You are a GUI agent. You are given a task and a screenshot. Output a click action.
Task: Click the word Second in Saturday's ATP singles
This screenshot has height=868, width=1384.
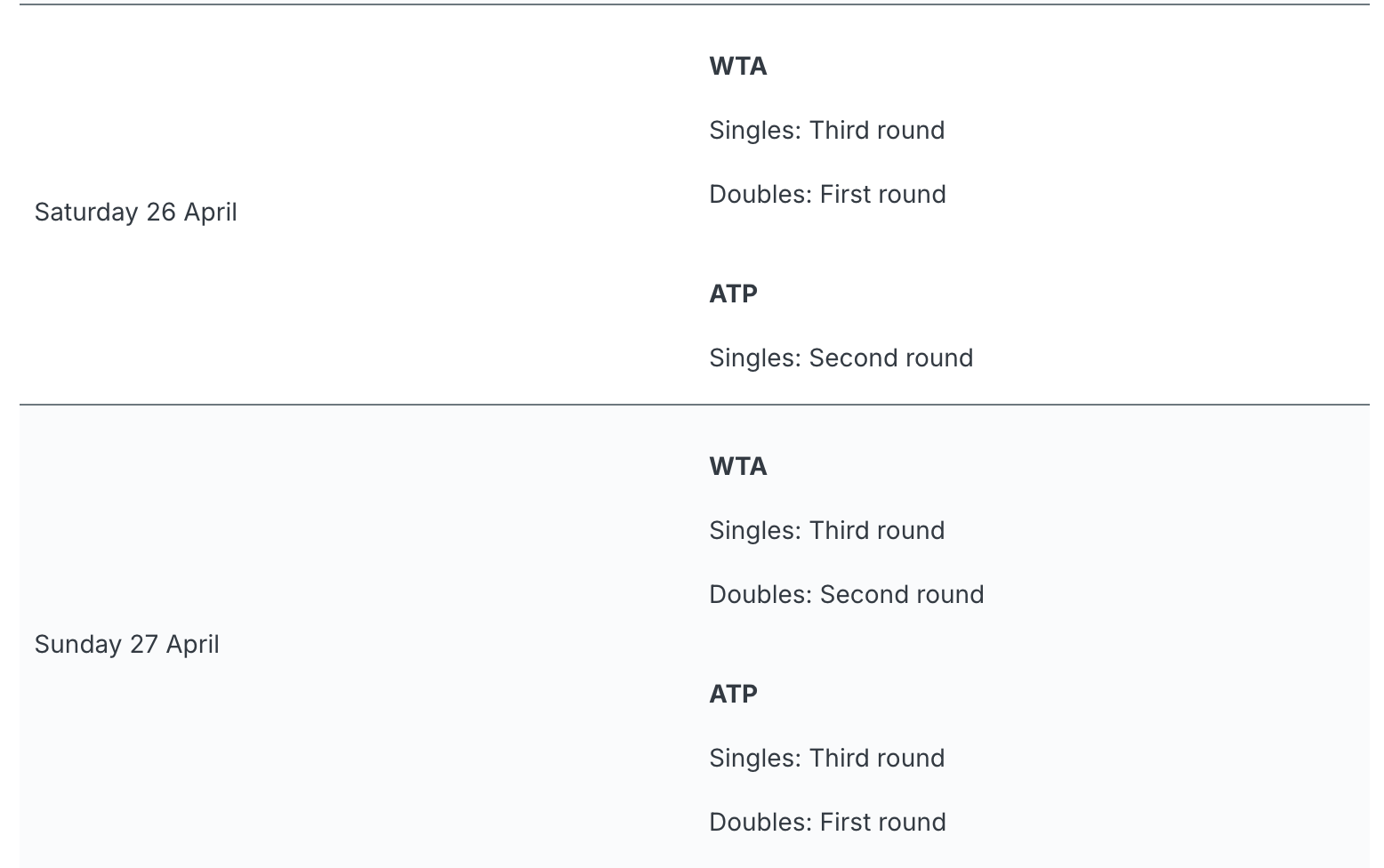pyautogui.click(x=849, y=358)
